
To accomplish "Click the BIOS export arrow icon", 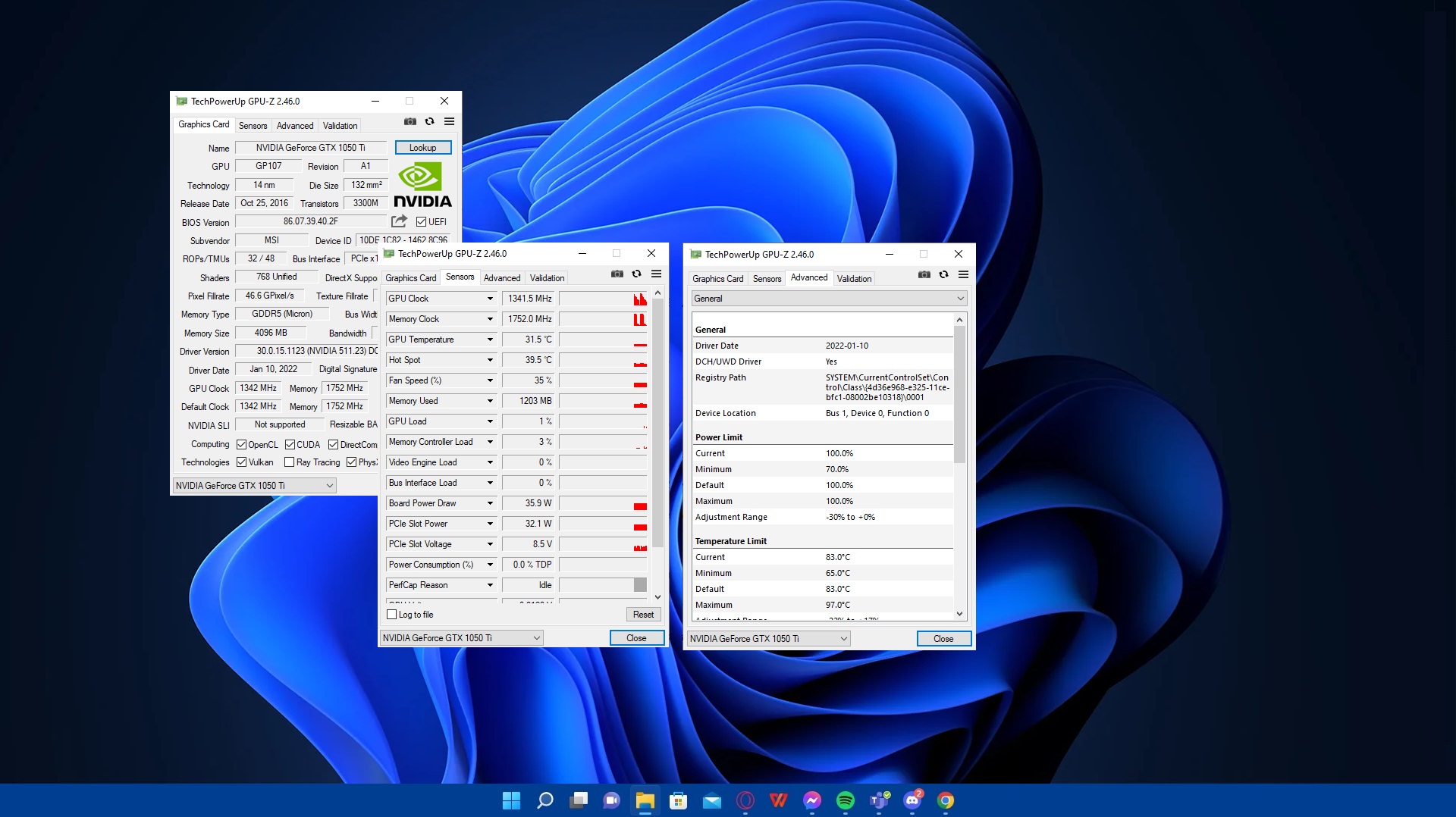I will 398,221.
